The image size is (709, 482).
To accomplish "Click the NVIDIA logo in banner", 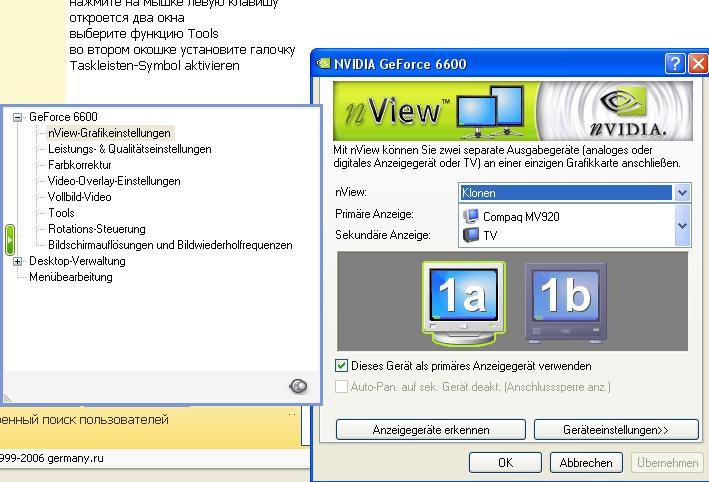I will (630, 110).
